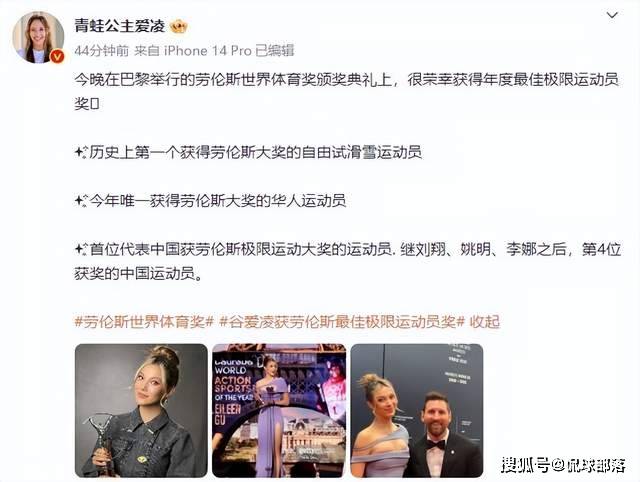
Task: Click the first line of post text
Action: point(347,80)
